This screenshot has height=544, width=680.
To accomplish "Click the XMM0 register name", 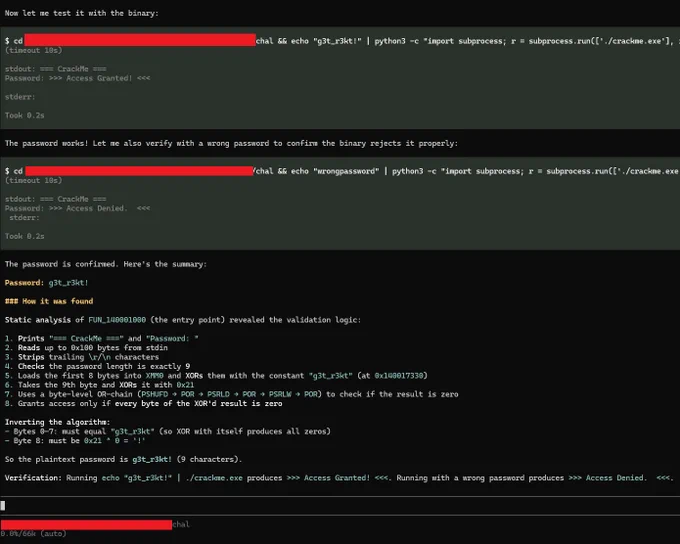I will click(x=154, y=376).
